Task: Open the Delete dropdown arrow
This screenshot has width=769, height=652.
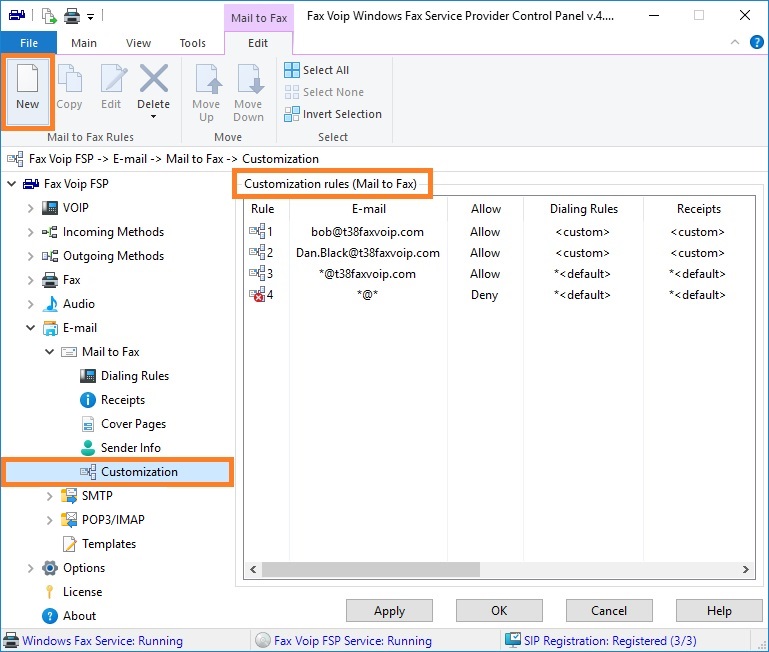Action: coord(154,117)
